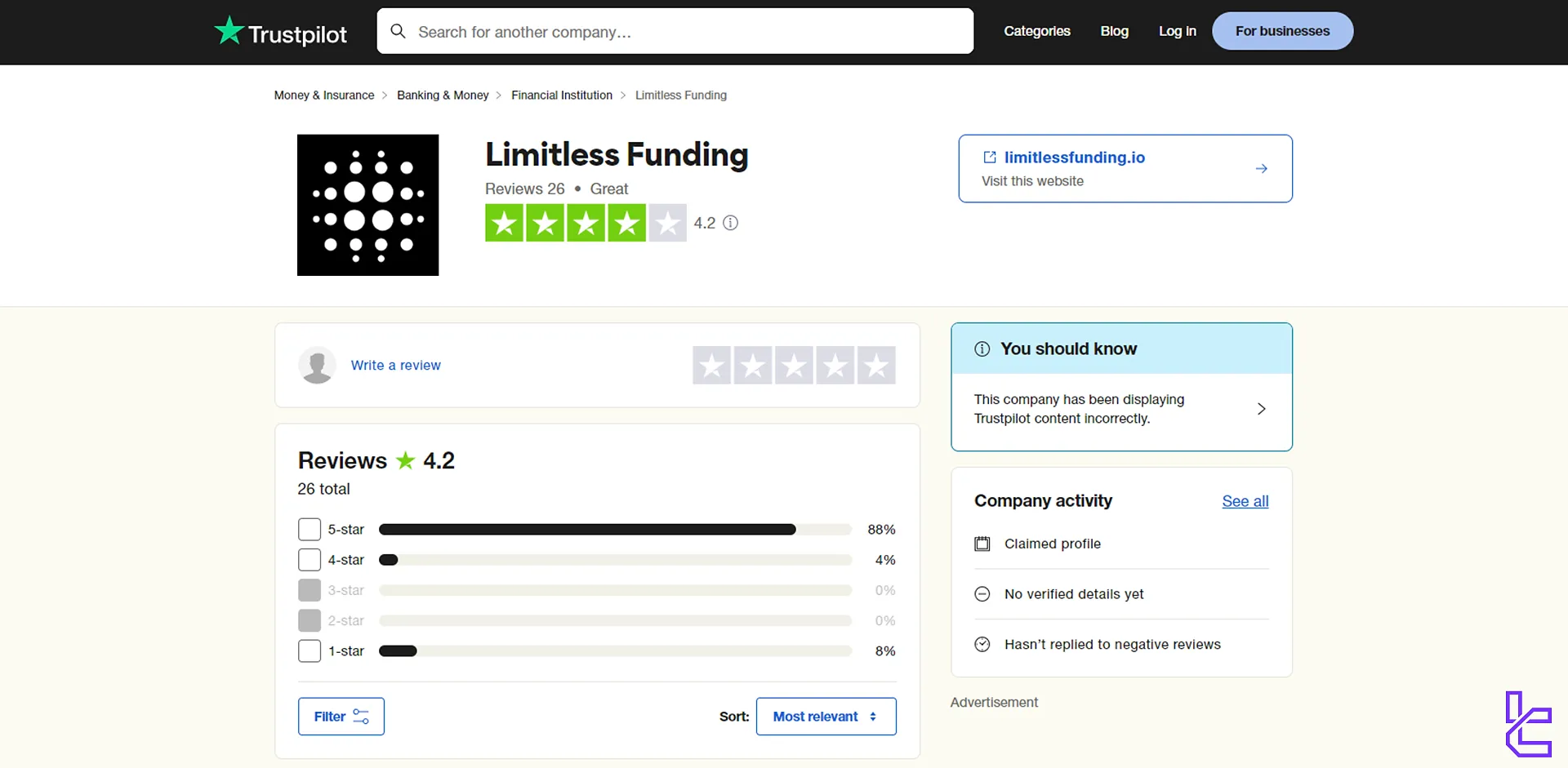Rate five stars in the review widget
1568x768 pixels.
coord(876,366)
